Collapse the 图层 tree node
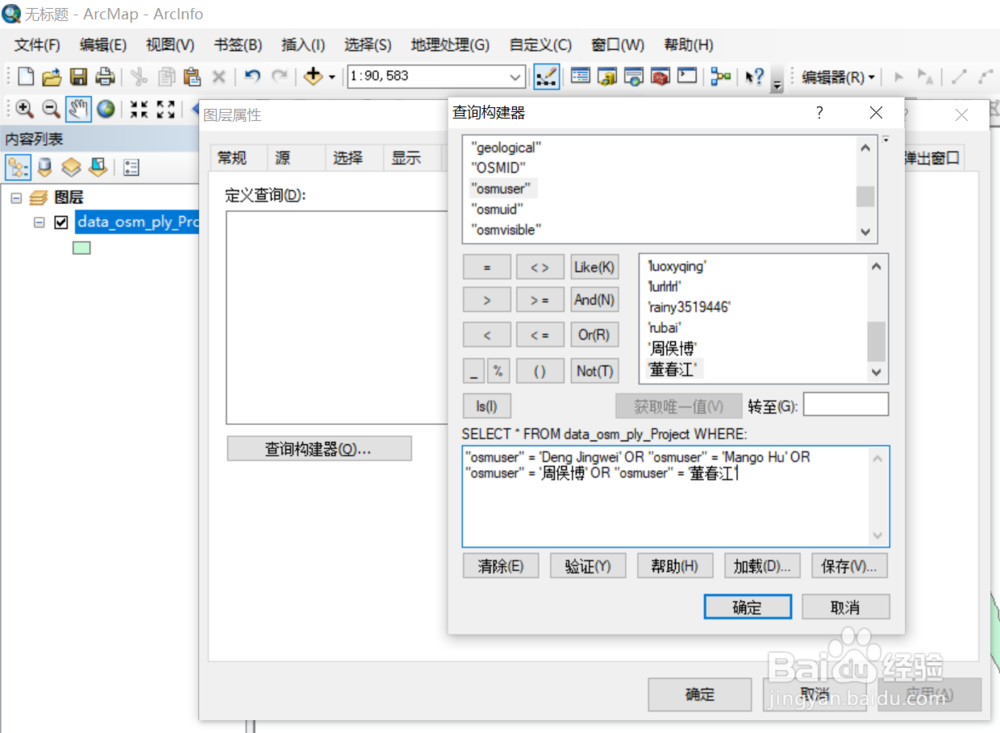Viewport: 1000px width, 733px height. pos(18,197)
